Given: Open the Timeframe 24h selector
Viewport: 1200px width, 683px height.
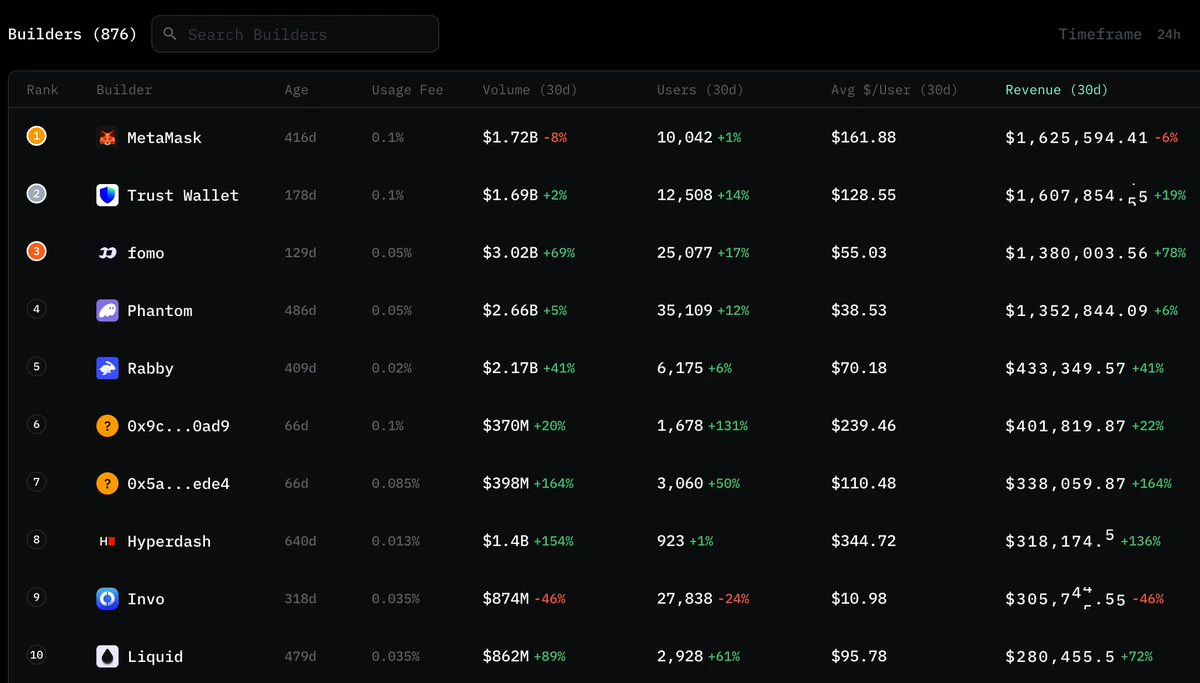Looking at the screenshot, I should 1119,34.
